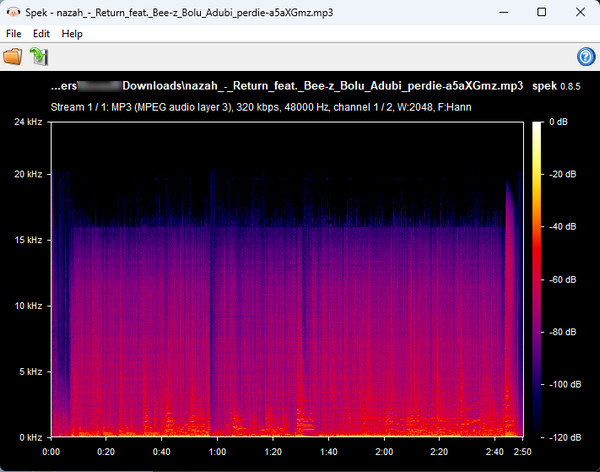Click the 24 kHz frequency axis label
Screen dimensions: 600x472
click(28, 122)
